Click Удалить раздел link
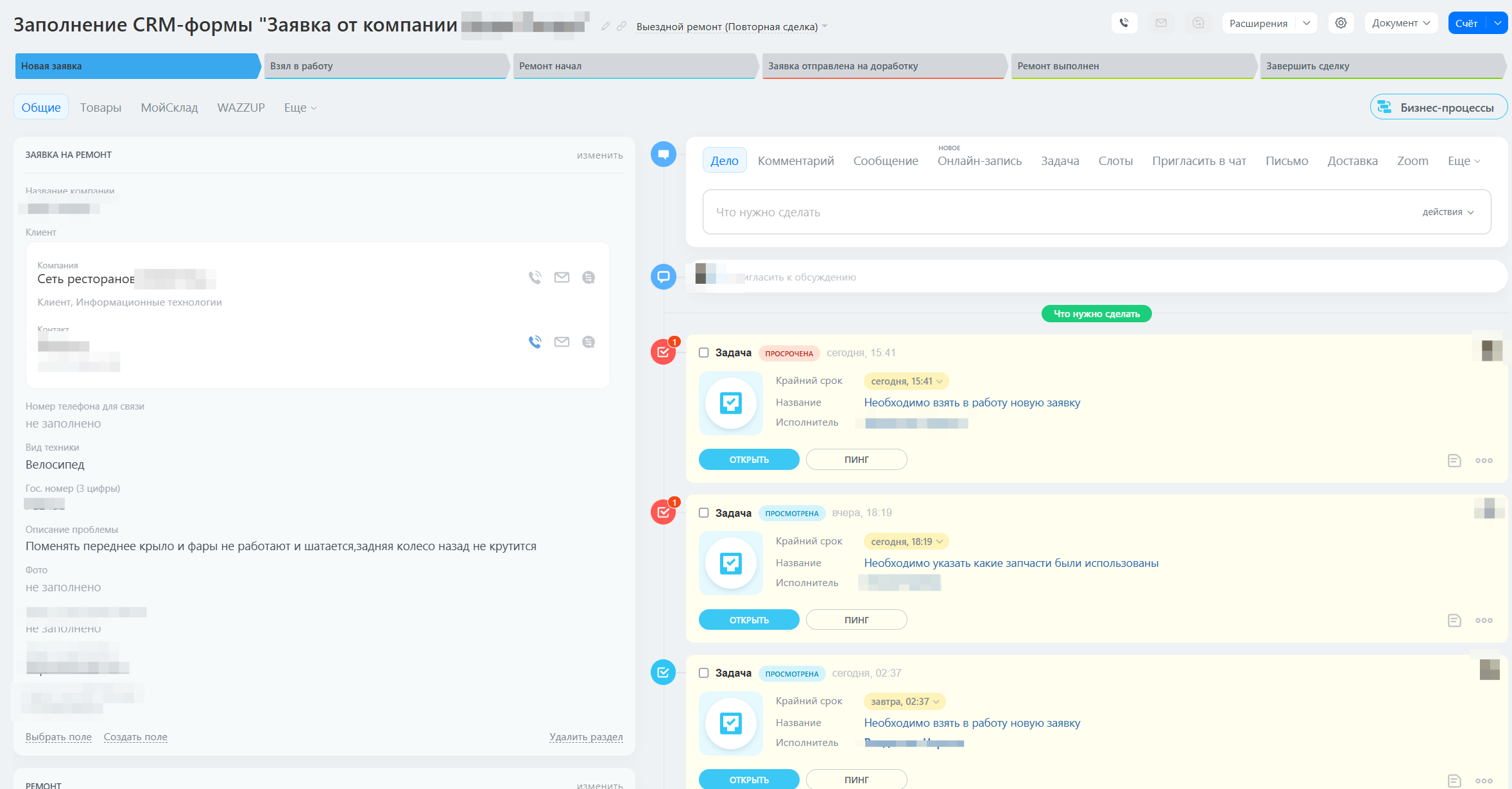Viewport: 1512px width, 789px height. [x=586, y=737]
